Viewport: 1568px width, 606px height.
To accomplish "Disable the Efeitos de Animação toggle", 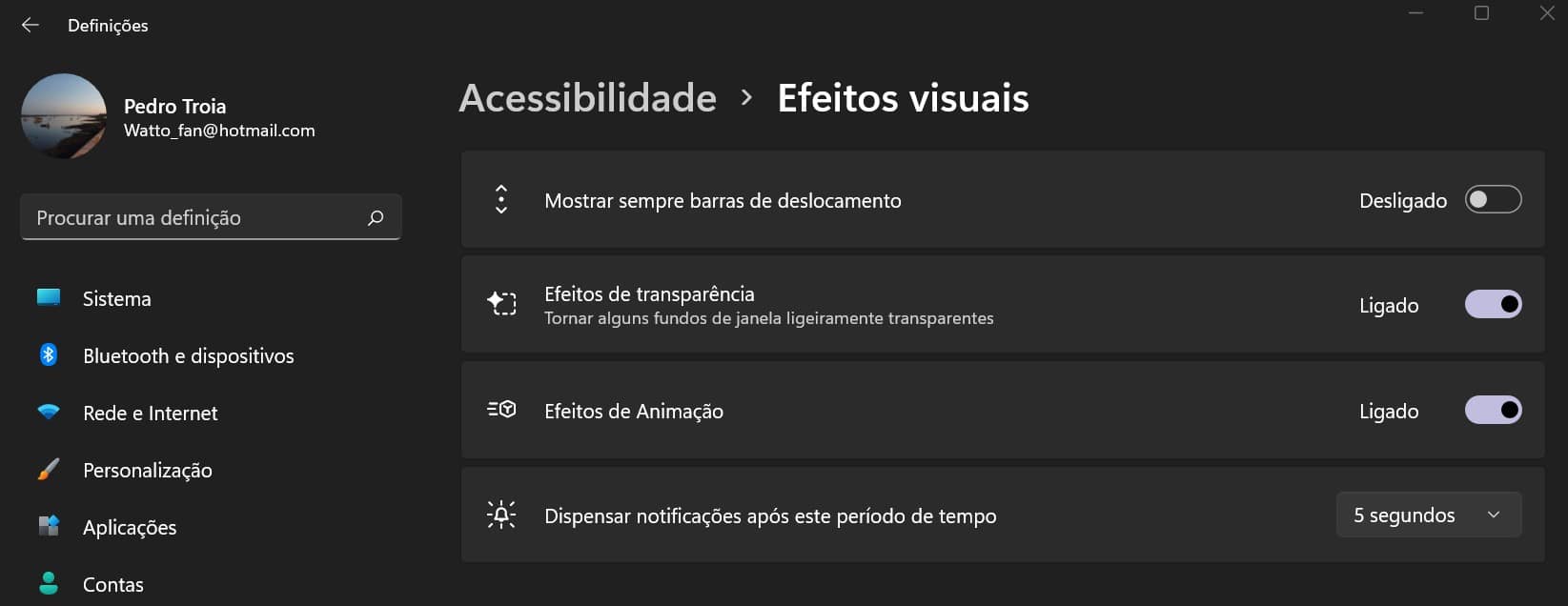I will click(x=1493, y=411).
